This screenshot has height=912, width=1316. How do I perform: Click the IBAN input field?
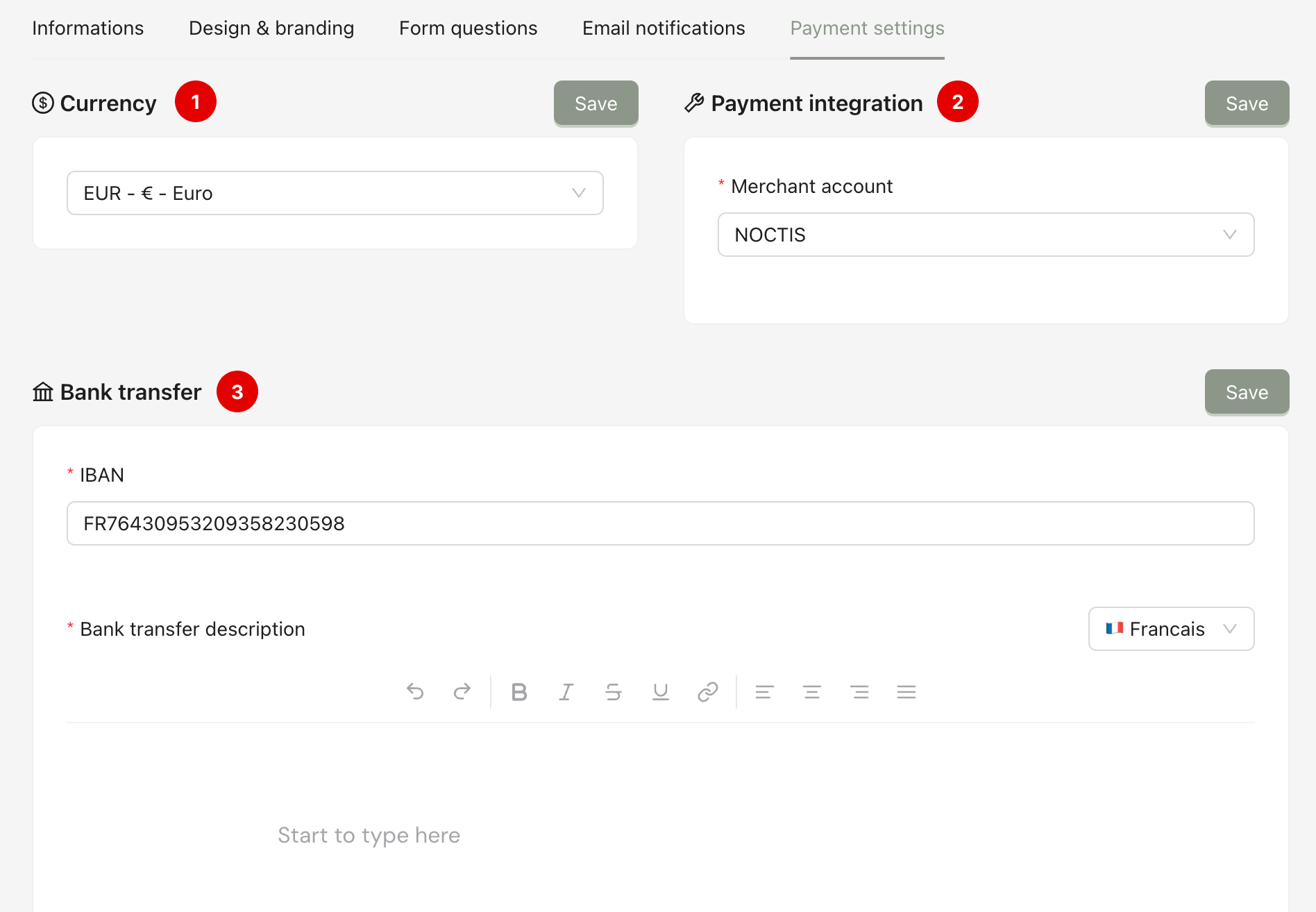coord(660,523)
